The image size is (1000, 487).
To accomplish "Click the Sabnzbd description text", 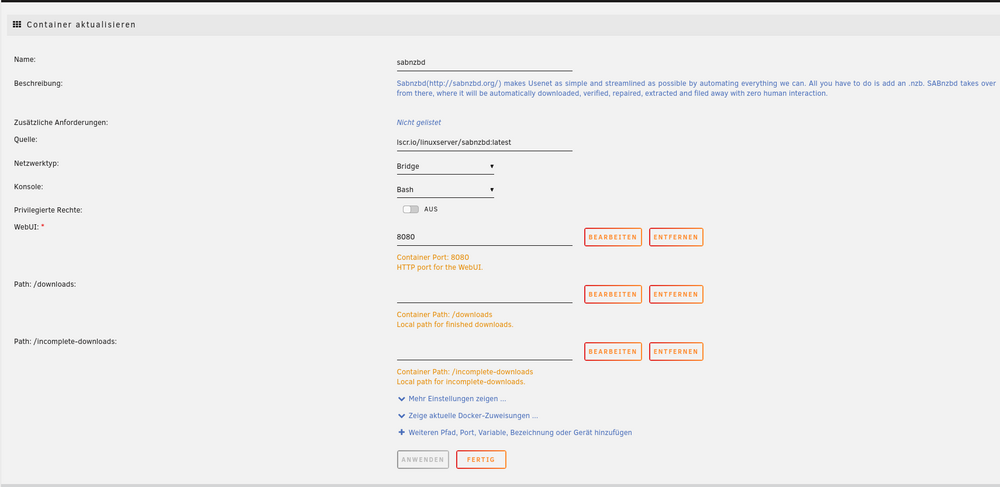I will [696, 89].
